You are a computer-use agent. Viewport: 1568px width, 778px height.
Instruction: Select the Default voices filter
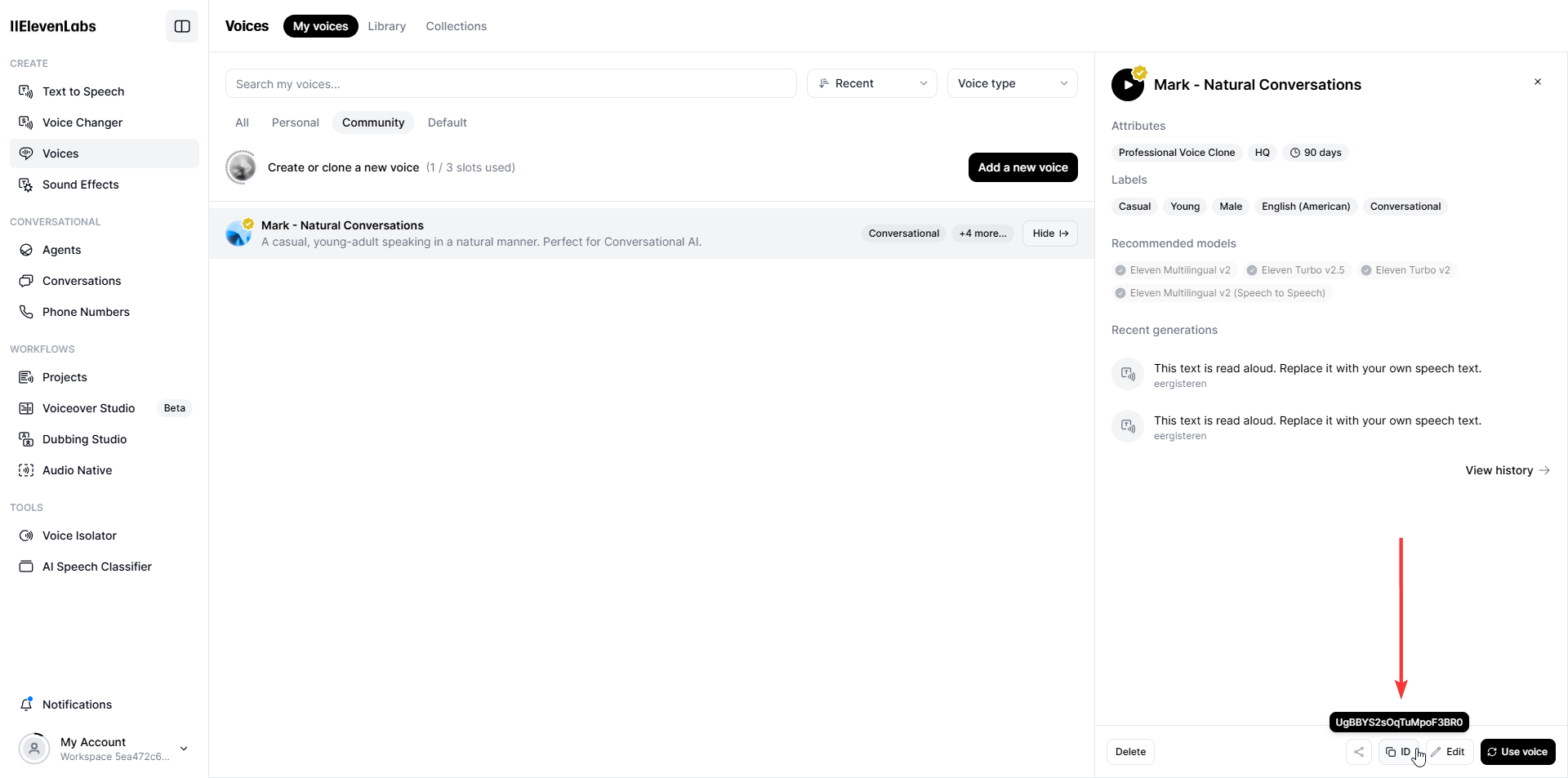point(447,122)
